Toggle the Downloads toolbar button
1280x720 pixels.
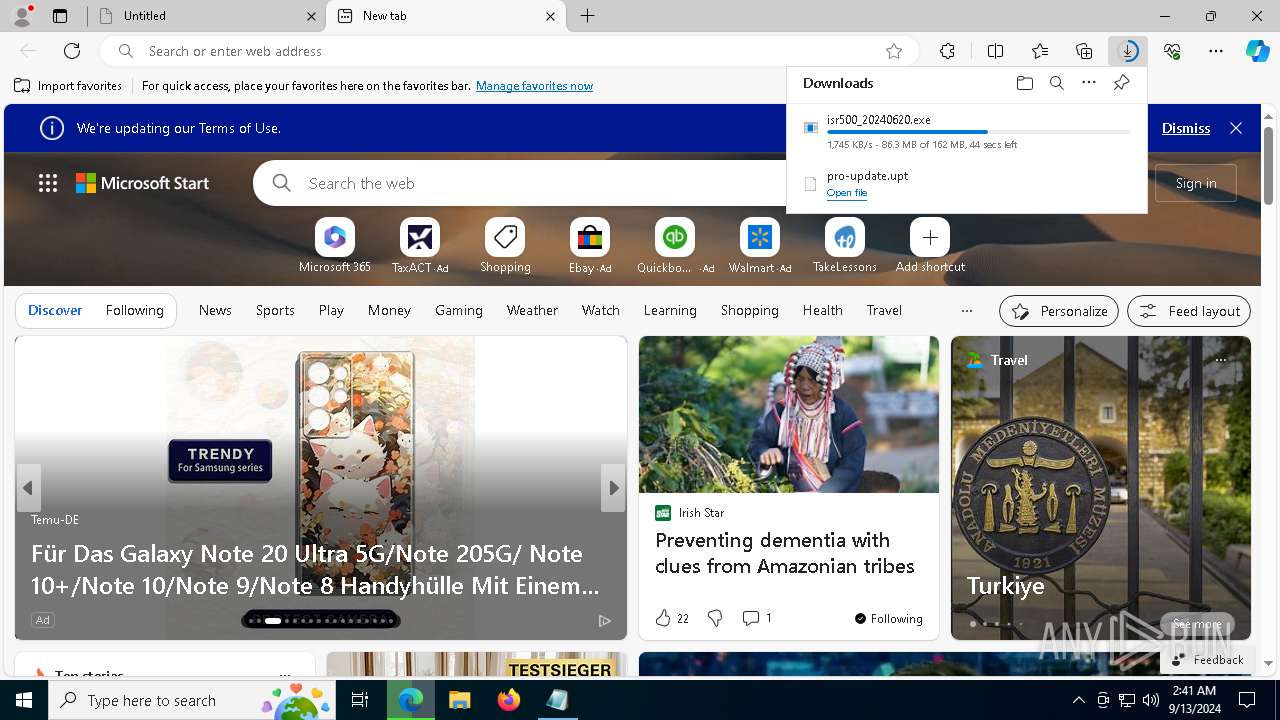(x=1128, y=51)
